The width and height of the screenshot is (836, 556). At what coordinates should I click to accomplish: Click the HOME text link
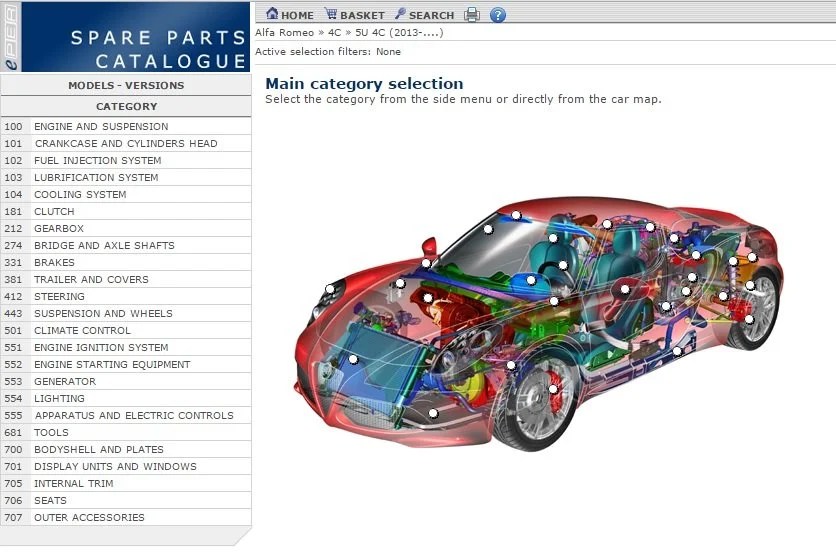[297, 15]
